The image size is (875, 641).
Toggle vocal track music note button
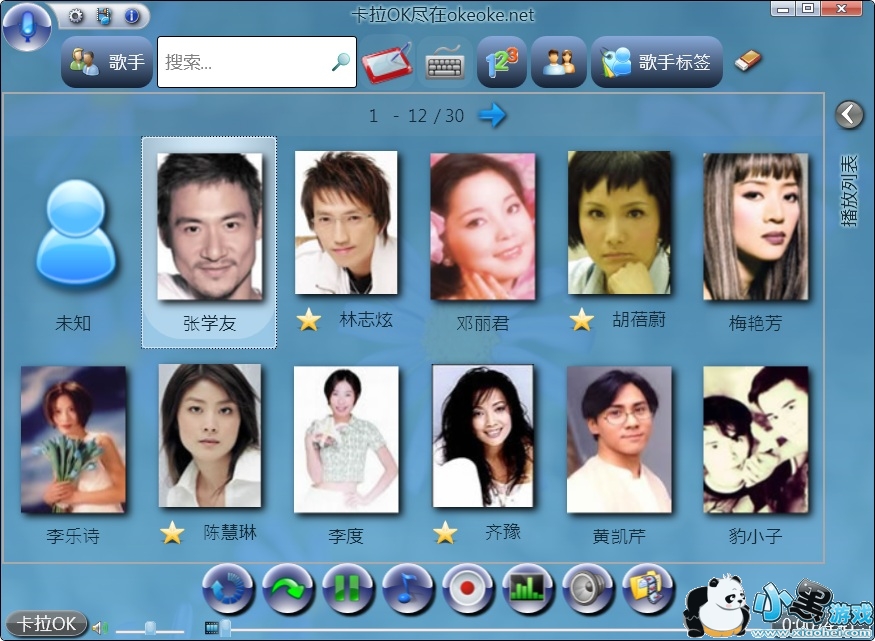tap(408, 589)
